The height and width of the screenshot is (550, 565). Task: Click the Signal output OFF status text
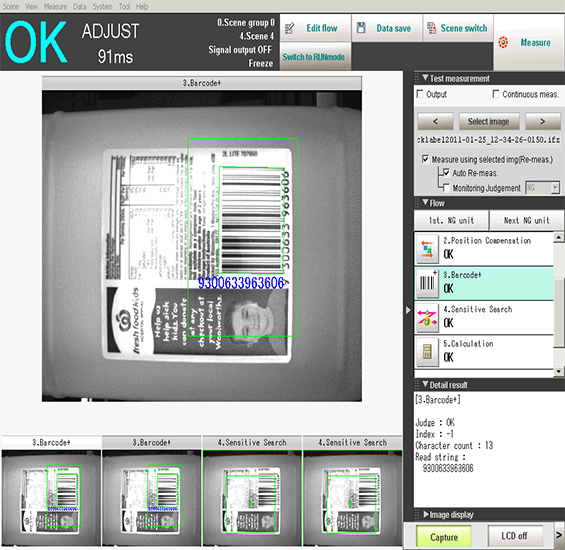click(x=240, y=50)
